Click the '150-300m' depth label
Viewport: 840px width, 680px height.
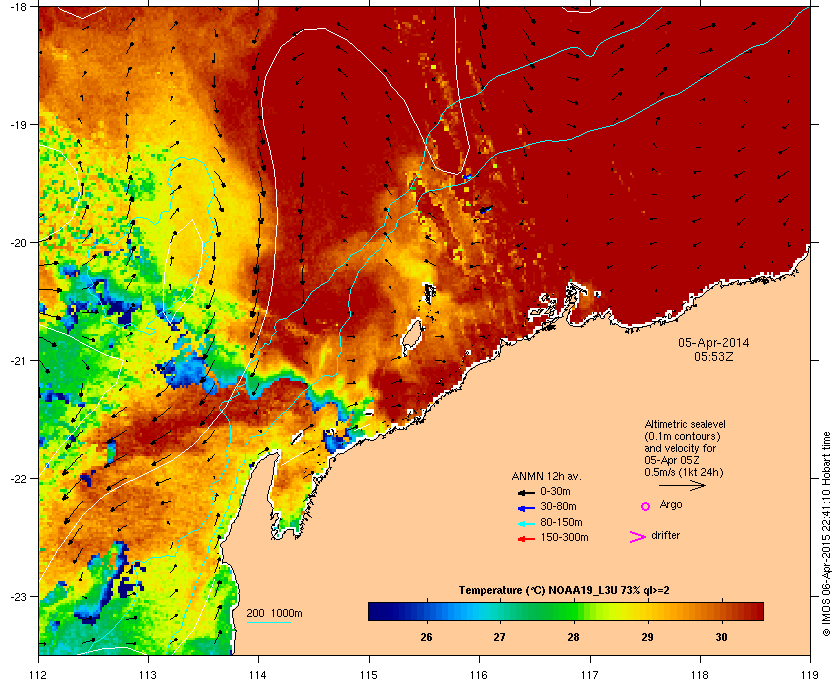coord(565,537)
